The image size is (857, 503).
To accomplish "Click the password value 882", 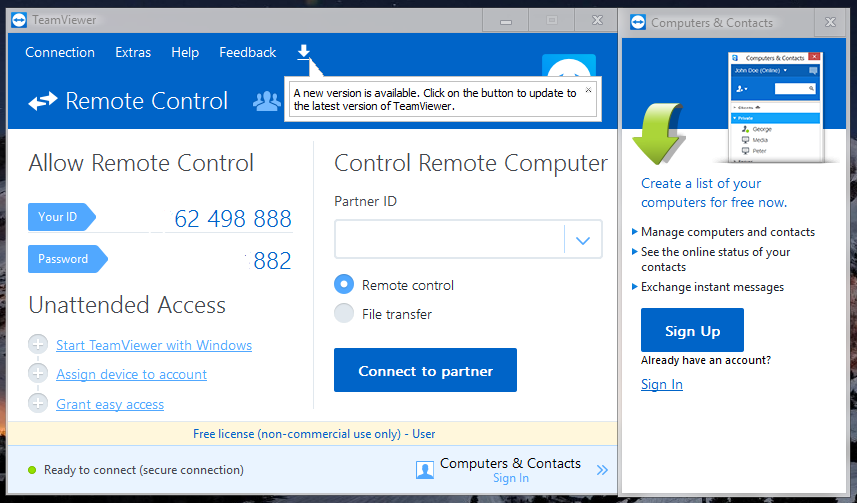I will pyautogui.click(x=272, y=261).
